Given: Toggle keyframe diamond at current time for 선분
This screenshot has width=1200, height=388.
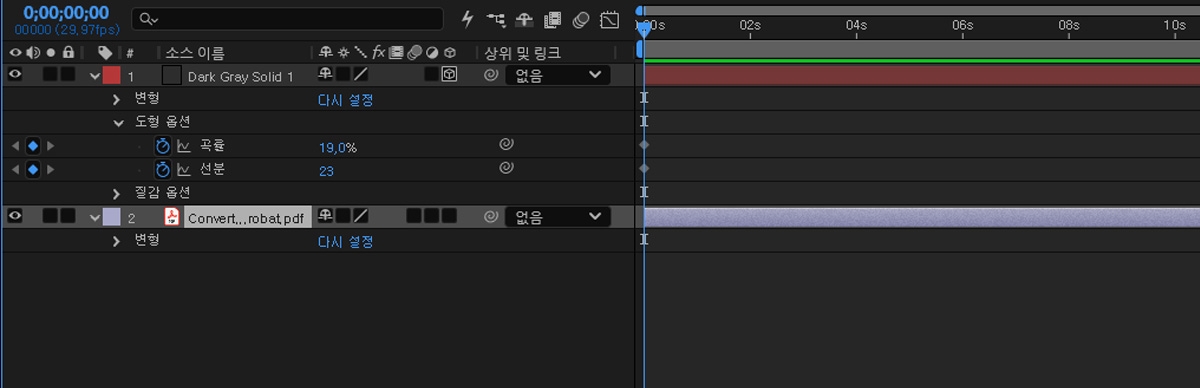Looking at the screenshot, I should pyautogui.click(x=33, y=170).
